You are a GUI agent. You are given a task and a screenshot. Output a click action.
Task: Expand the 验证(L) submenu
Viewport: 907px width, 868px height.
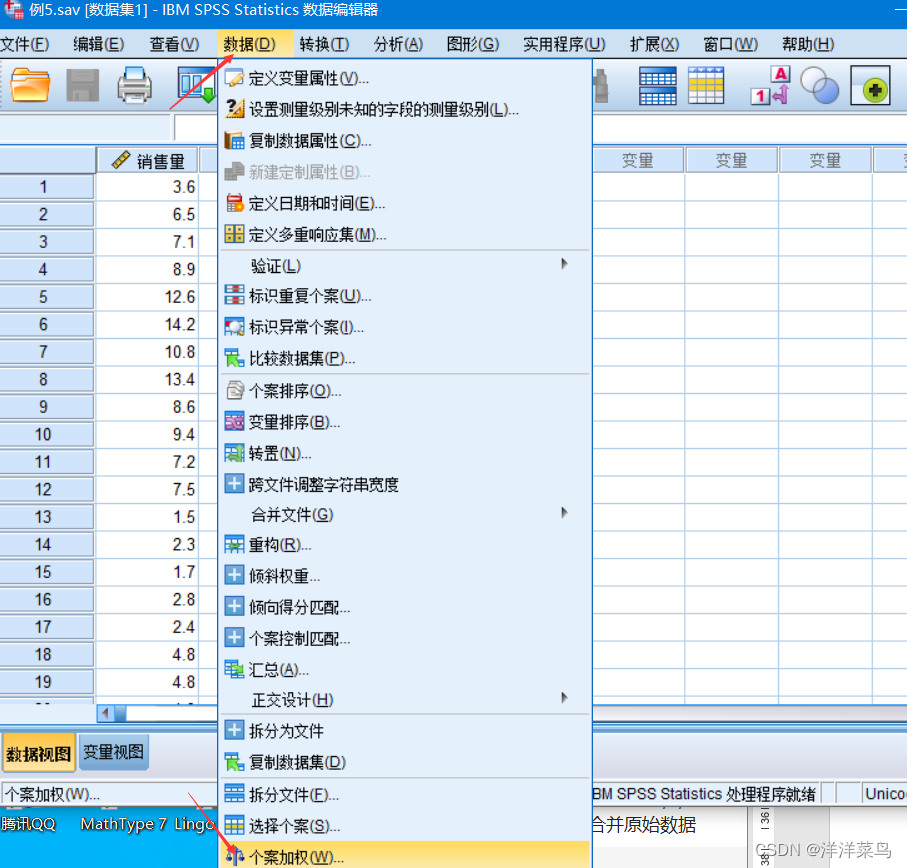point(405,266)
